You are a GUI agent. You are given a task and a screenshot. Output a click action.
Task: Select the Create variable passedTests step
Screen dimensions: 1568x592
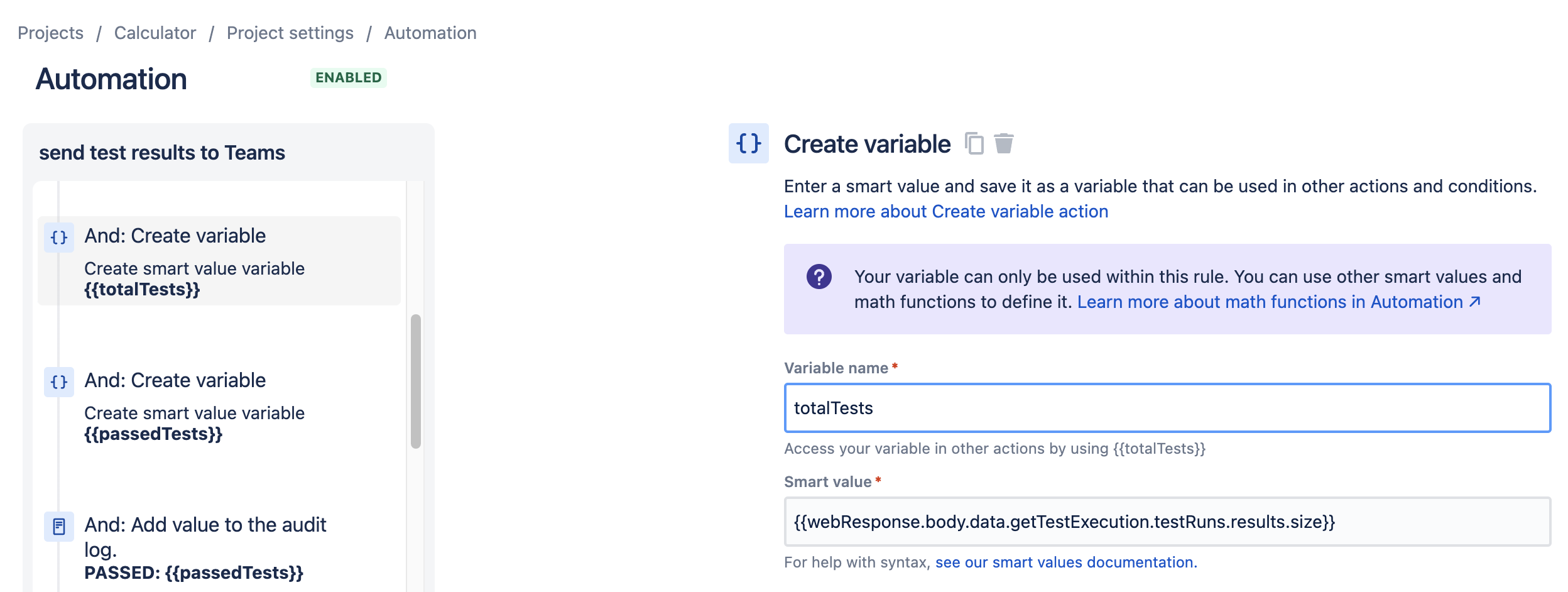coord(219,405)
